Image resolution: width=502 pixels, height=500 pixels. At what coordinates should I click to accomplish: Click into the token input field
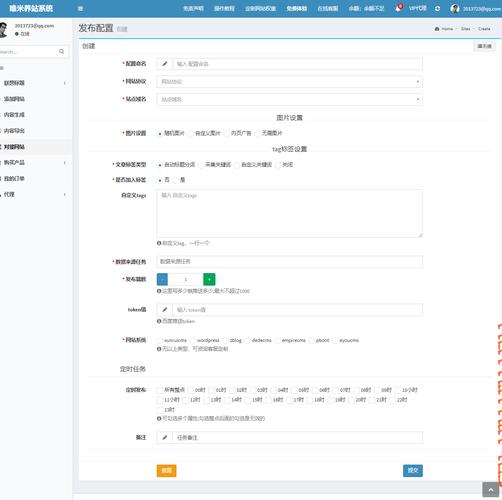pyautogui.click(x=297, y=310)
